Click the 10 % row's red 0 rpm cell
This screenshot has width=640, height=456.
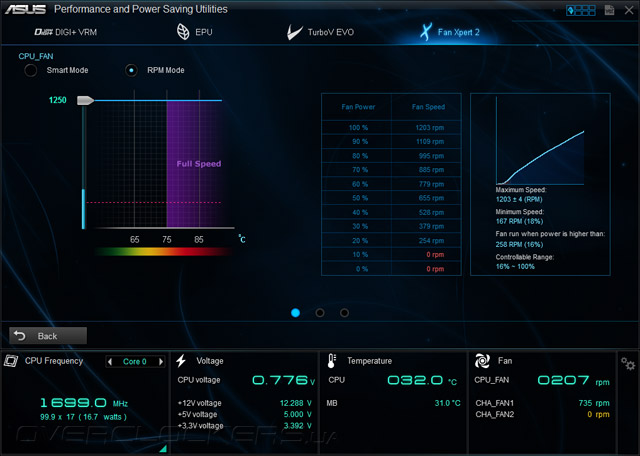(427, 254)
